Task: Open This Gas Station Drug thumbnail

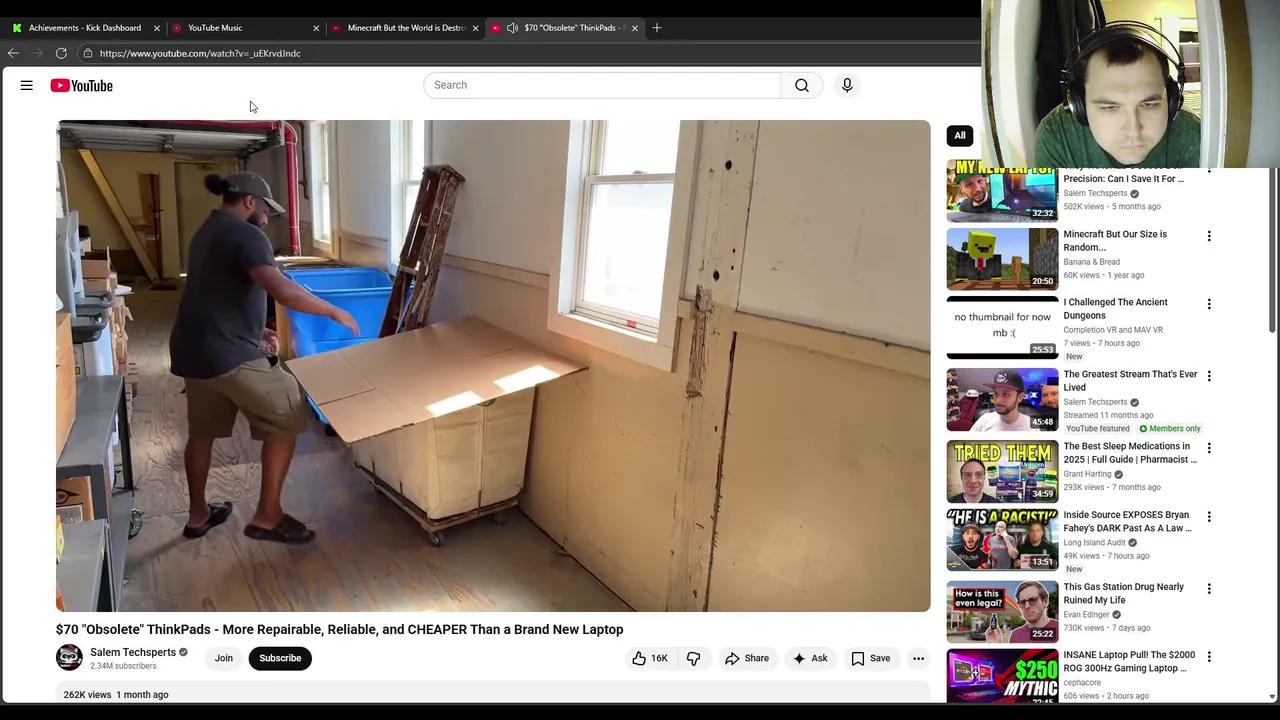Action: click(1002, 612)
